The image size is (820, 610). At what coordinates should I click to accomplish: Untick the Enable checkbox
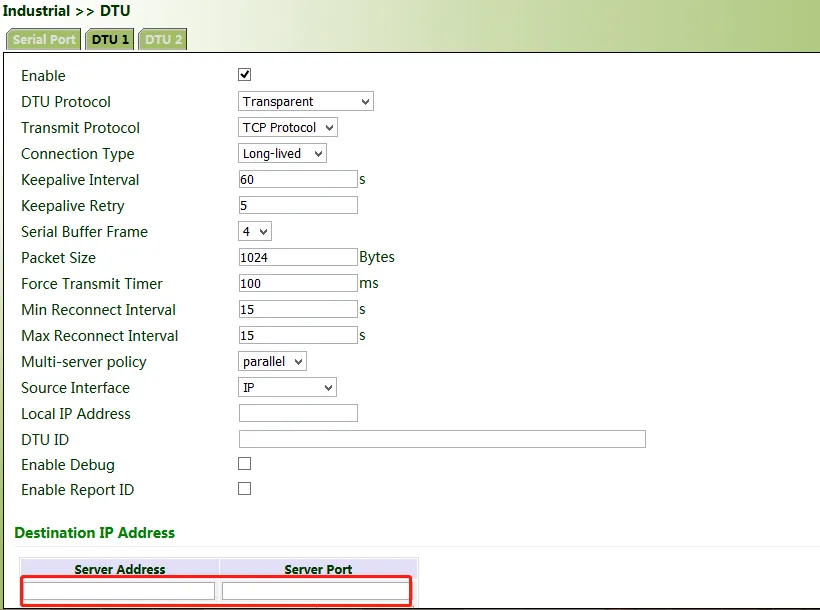tap(244, 74)
